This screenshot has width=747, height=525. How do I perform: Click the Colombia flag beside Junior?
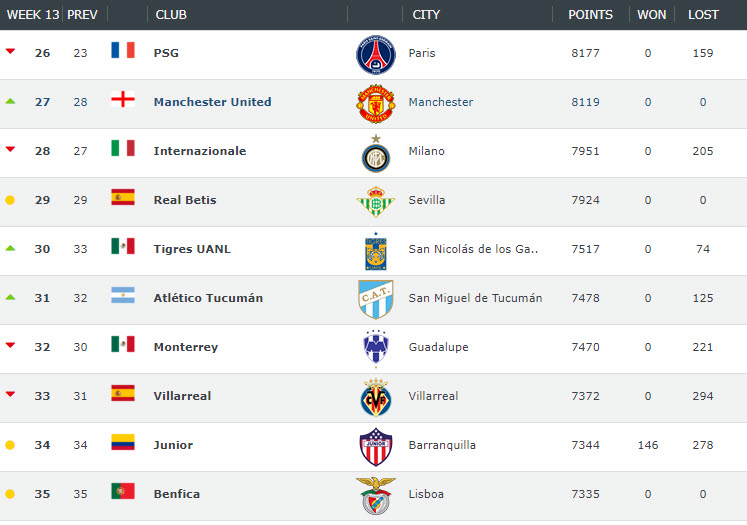point(122,442)
